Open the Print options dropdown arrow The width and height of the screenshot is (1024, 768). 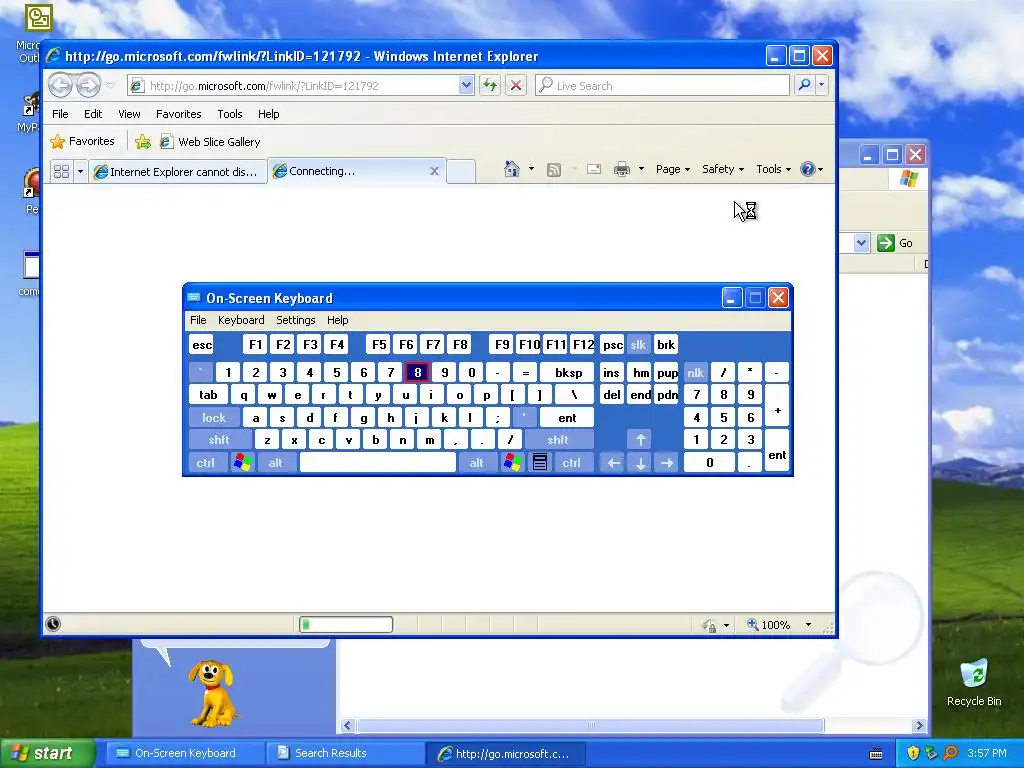pyautogui.click(x=641, y=169)
